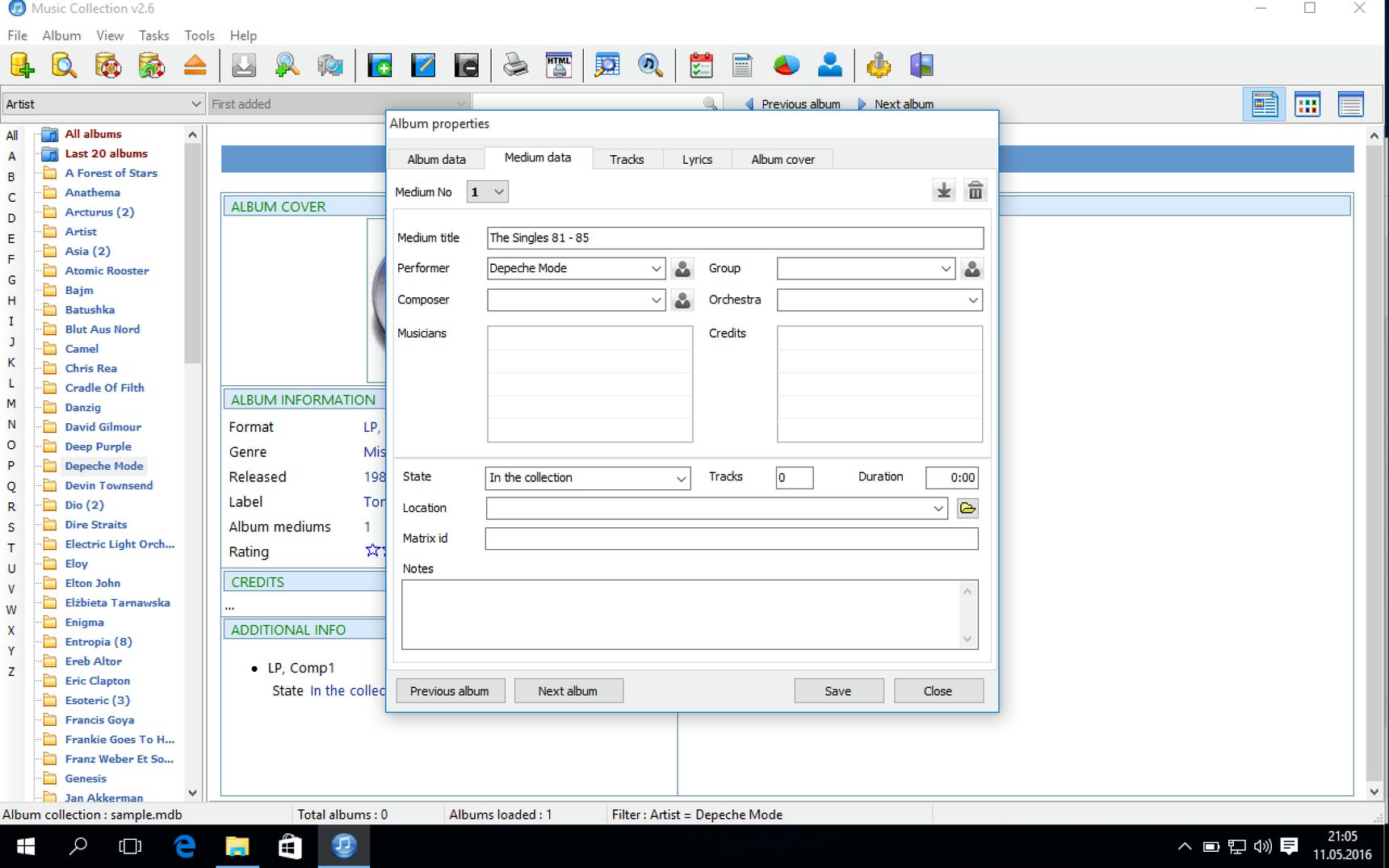1389x868 pixels.
Task: Select All albums in the tree
Action: pyautogui.click(x=93, y=134)
